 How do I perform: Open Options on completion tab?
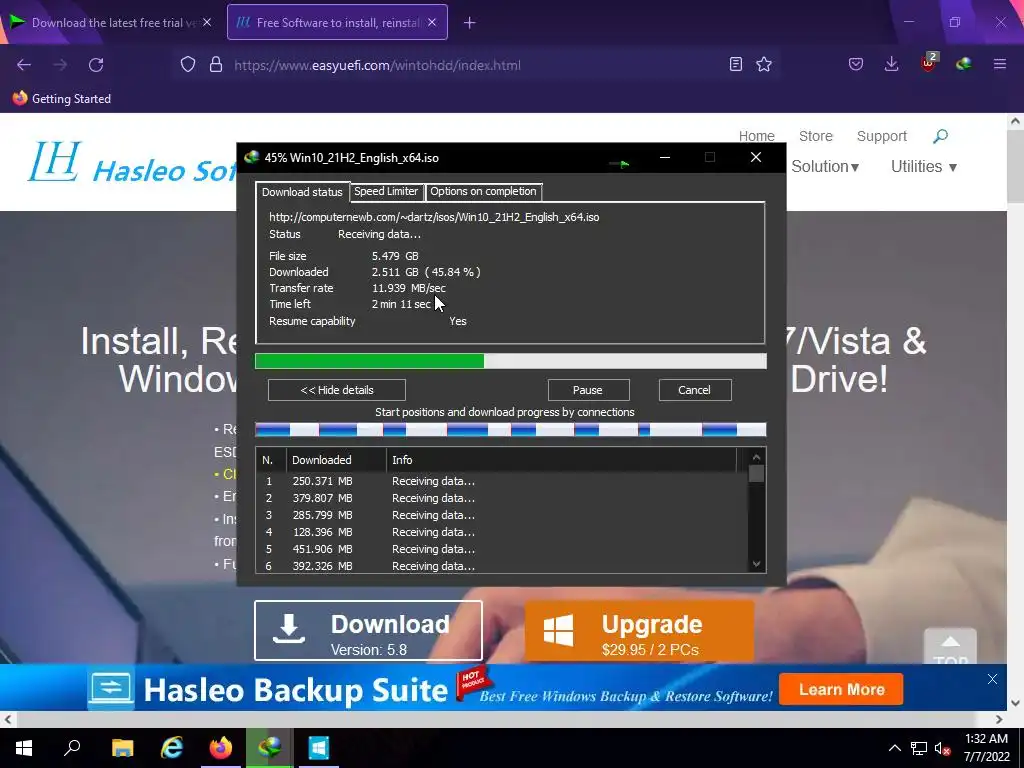[483, 191]
